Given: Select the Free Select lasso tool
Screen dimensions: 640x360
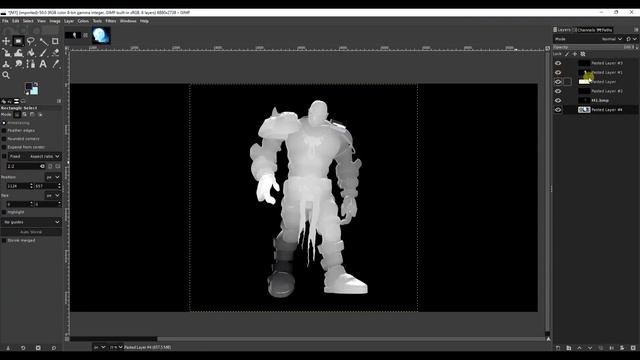Looking at the screenshot, I should (31, 41).
